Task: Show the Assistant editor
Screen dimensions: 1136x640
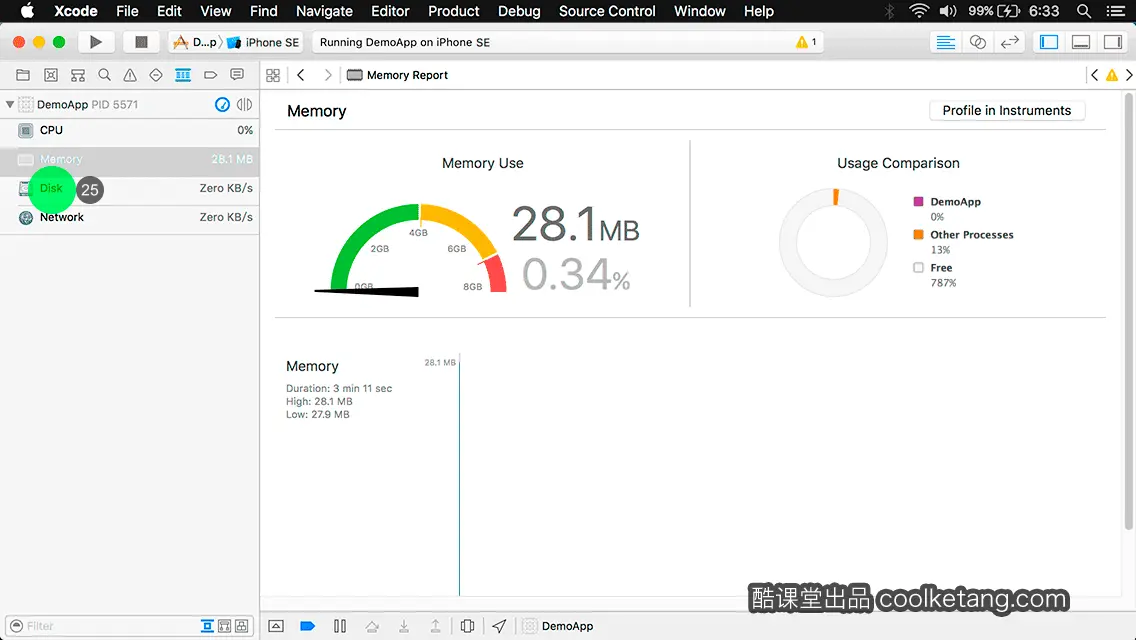Action: (x=977, y=42)
